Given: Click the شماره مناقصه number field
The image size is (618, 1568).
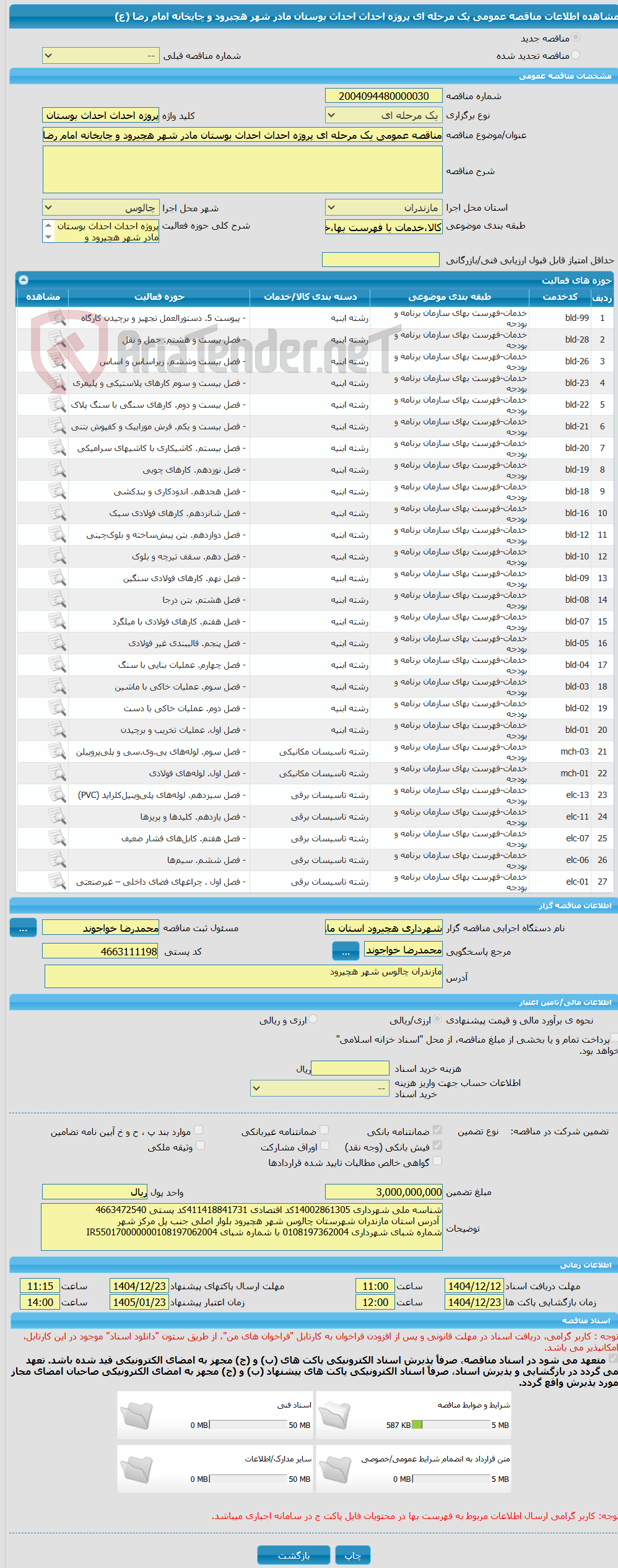Looking at the screenshot, I should point(383,96).
